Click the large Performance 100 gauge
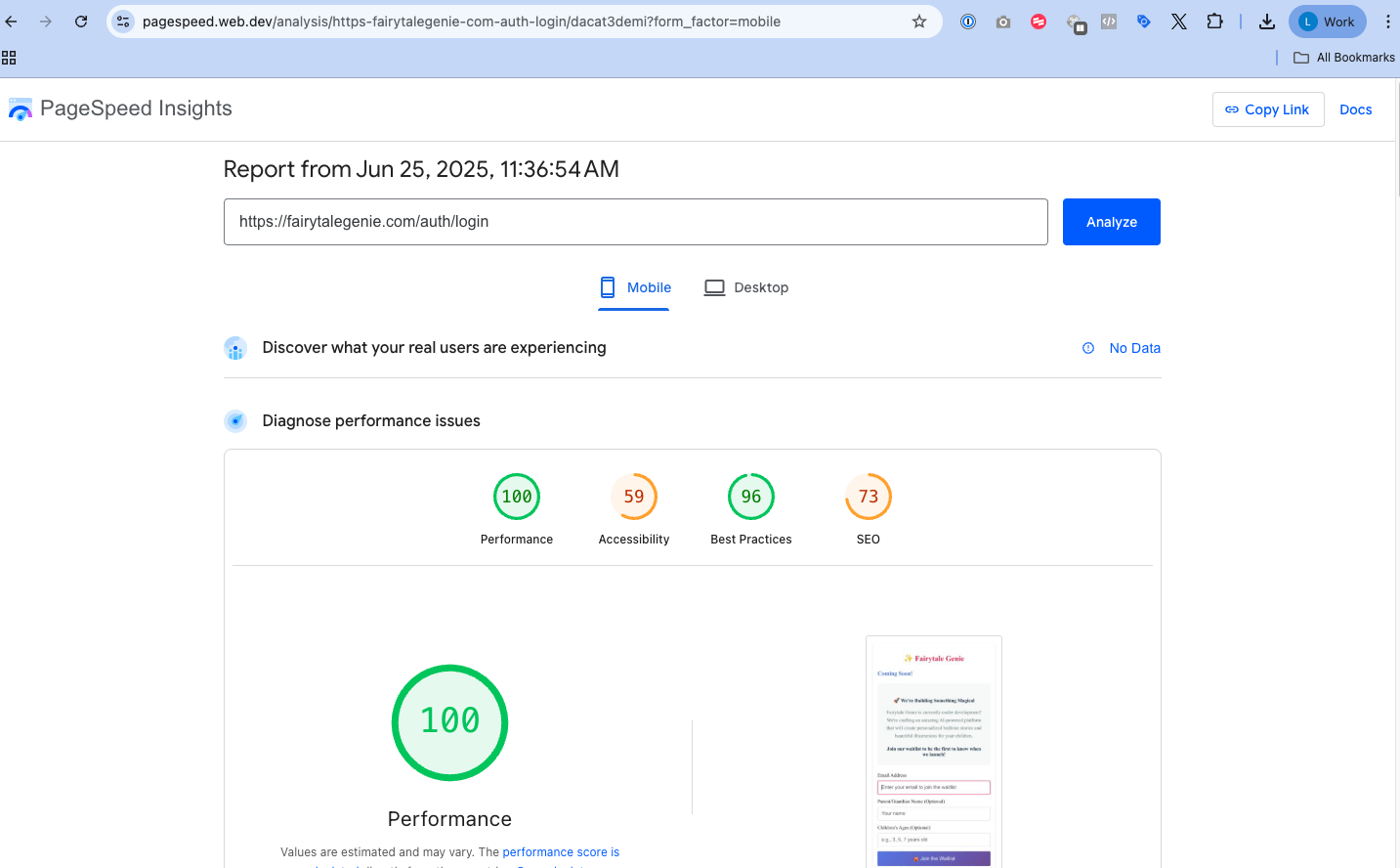The width and height of the screenshot is (1400, 868). (x=450, y=722)
